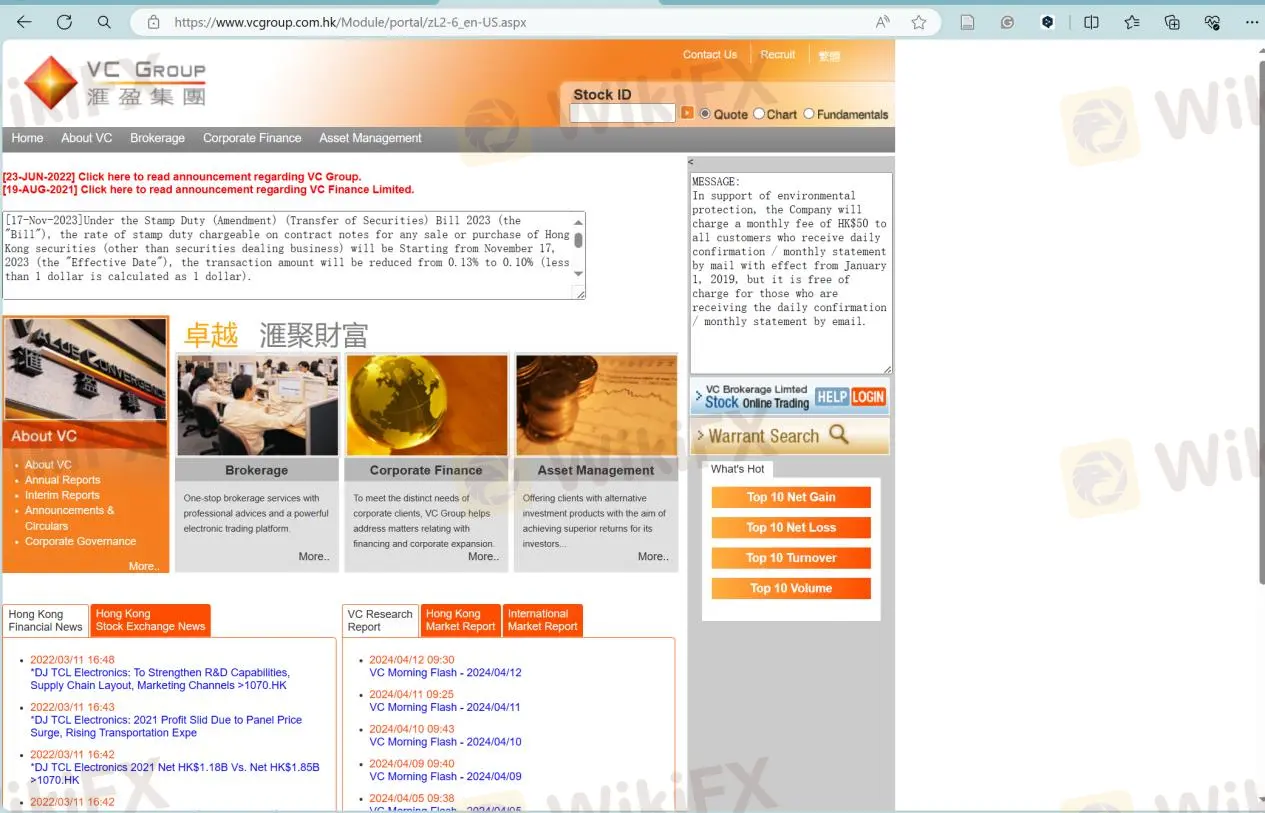Expand Brokerage section via More link
1265x813 pixels.
[313, 557]
